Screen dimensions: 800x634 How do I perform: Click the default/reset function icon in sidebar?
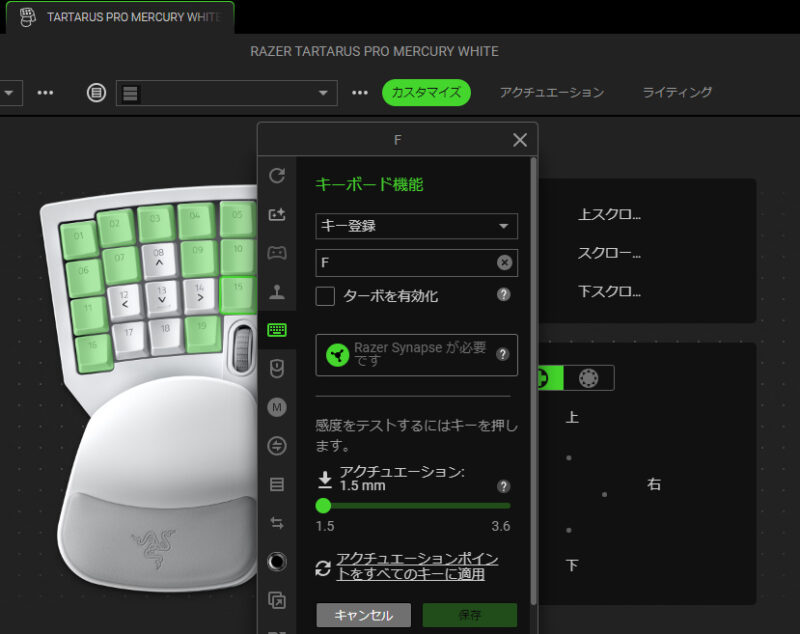[277, 176]
